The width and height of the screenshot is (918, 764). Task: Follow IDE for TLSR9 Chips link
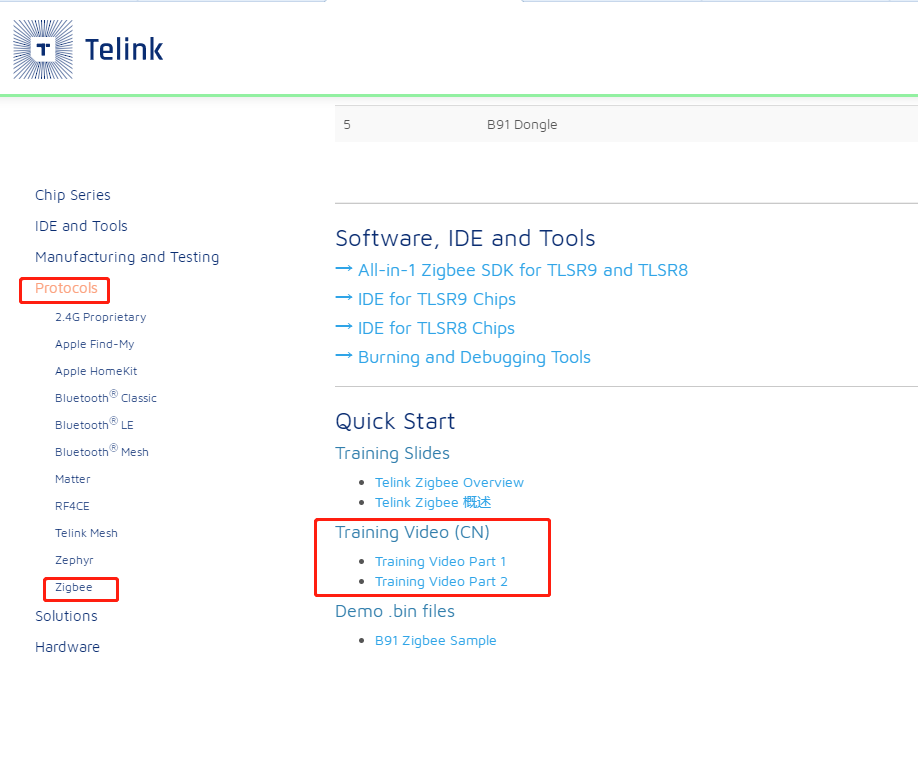tap(436, 299)
